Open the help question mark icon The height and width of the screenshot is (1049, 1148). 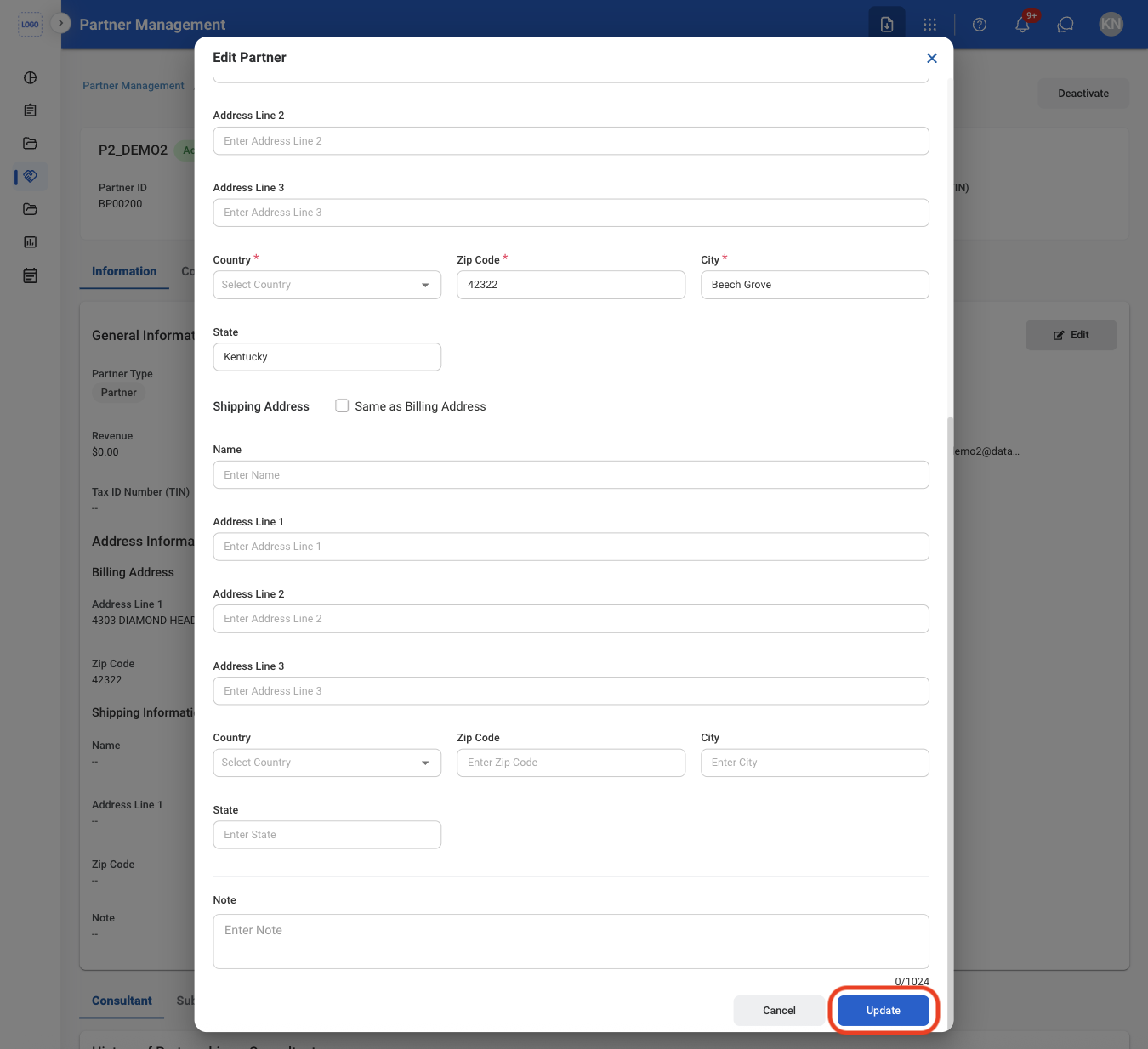coord(980,25)
